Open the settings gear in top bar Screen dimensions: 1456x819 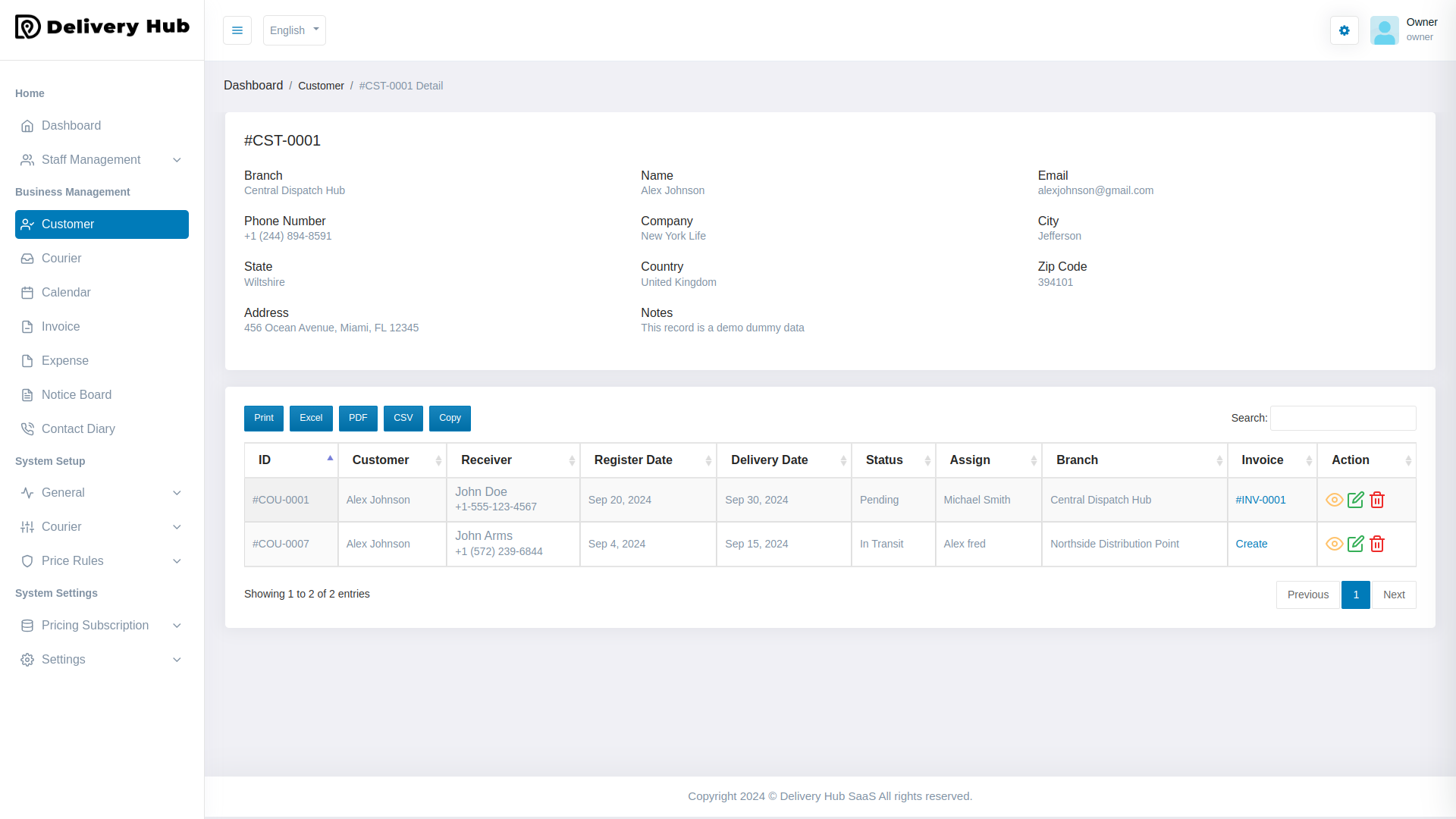click(x=1344, y=30)
